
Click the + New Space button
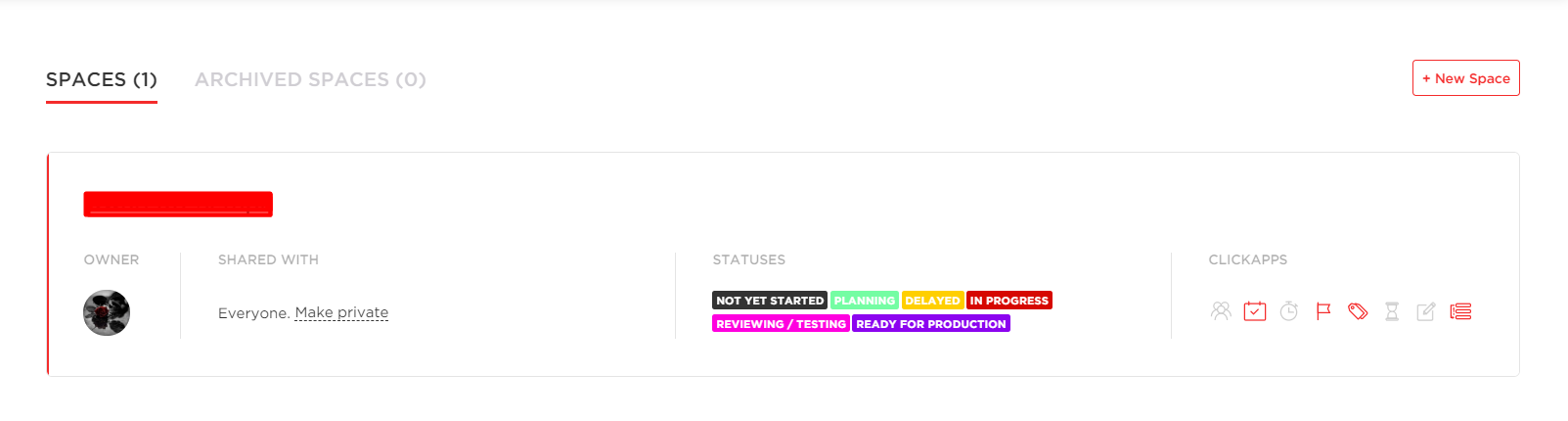(x=1465, y=78)
